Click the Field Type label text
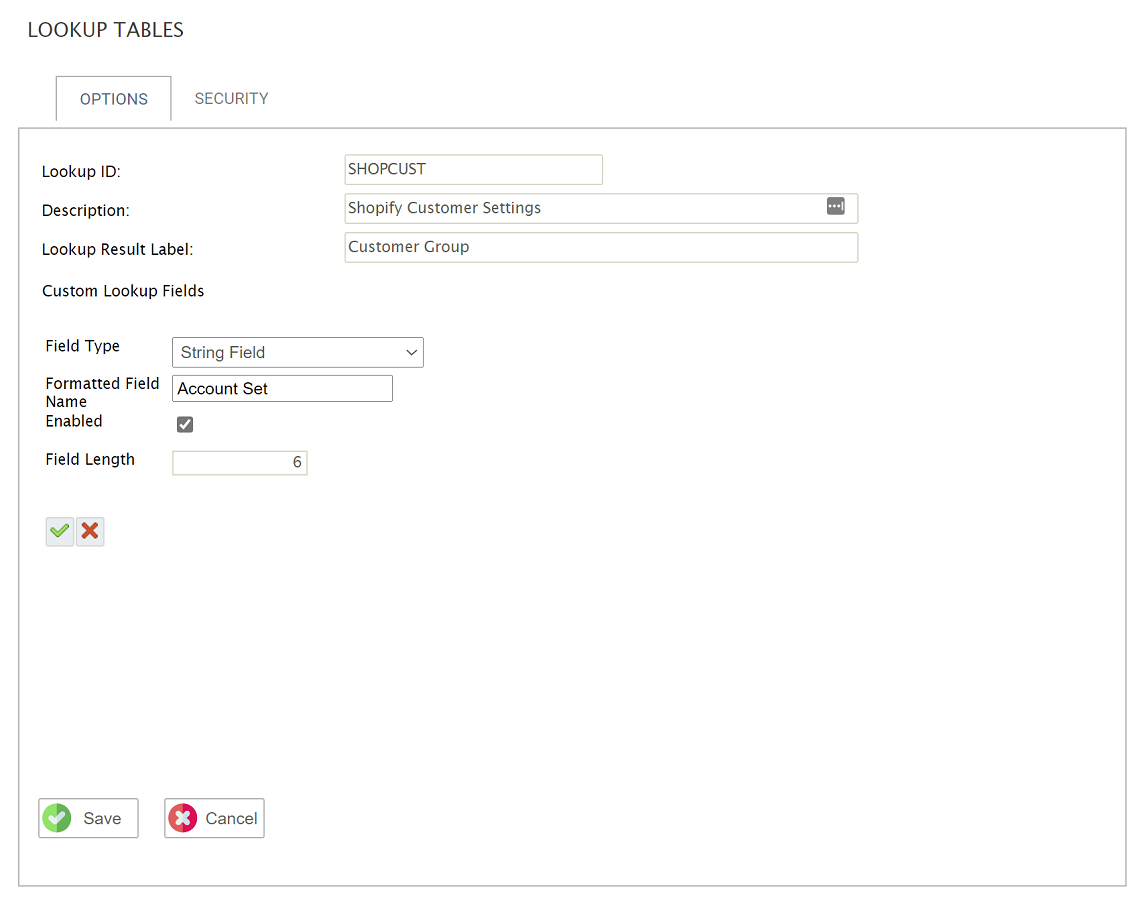 (x=83, y=346)
